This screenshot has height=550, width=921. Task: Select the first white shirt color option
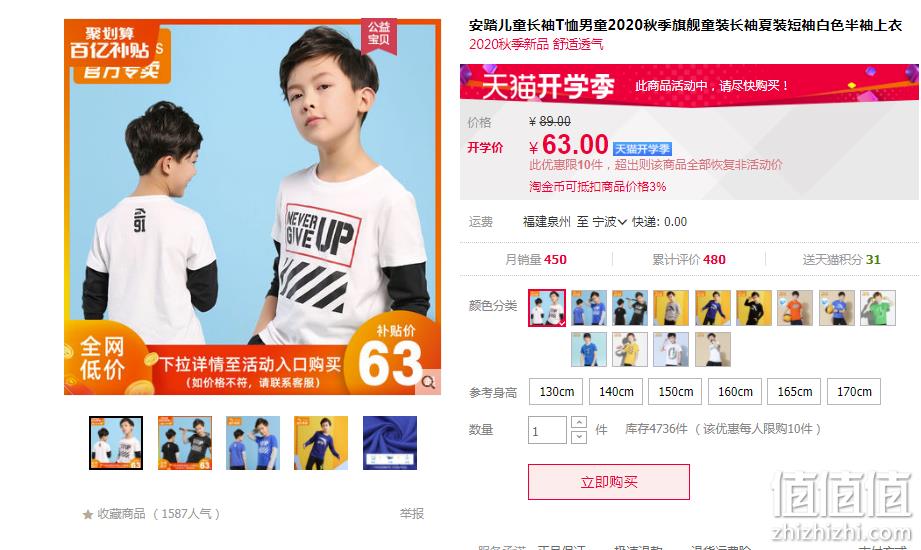(547, 308)
